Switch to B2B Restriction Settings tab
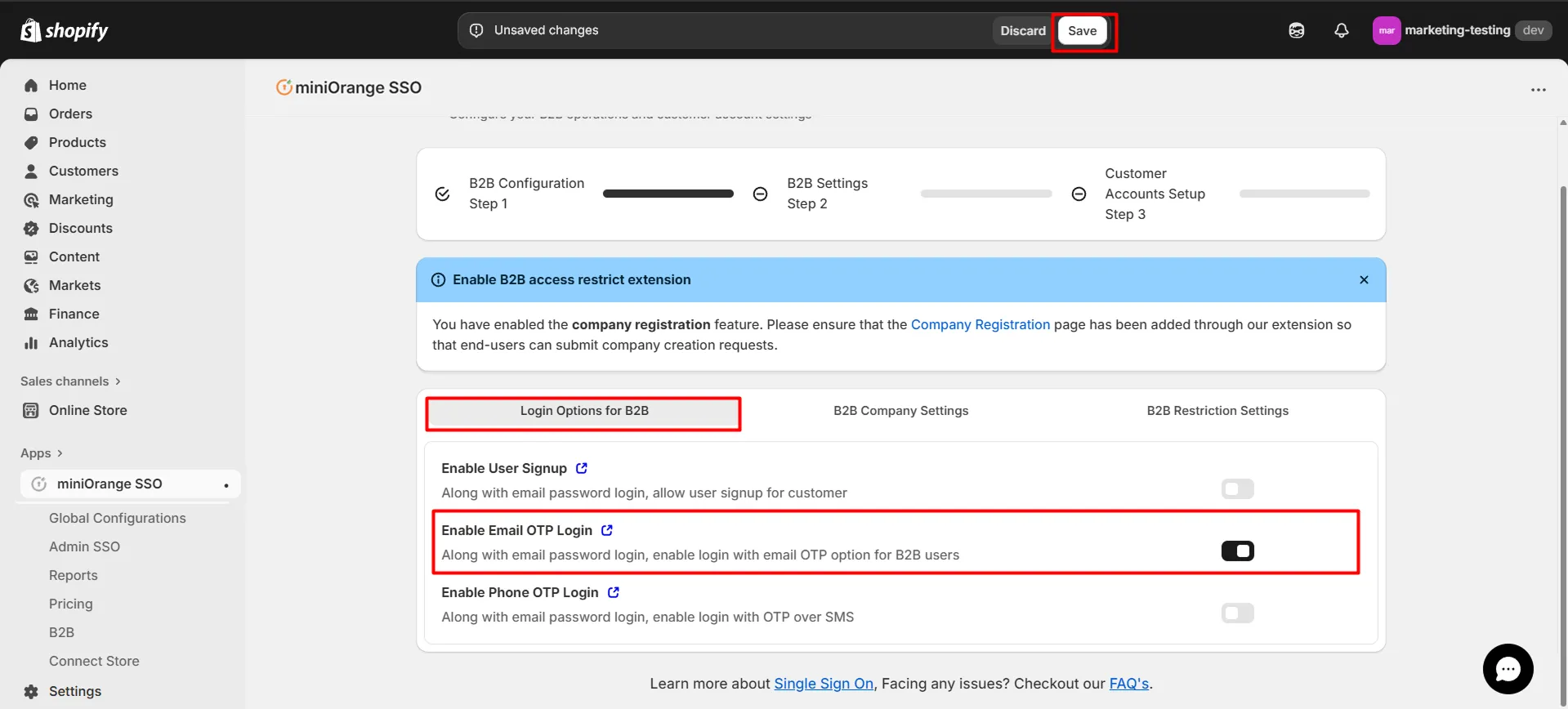This screenshot has height=709, width=1568. pyautogui.click(x=1217, y=411)
